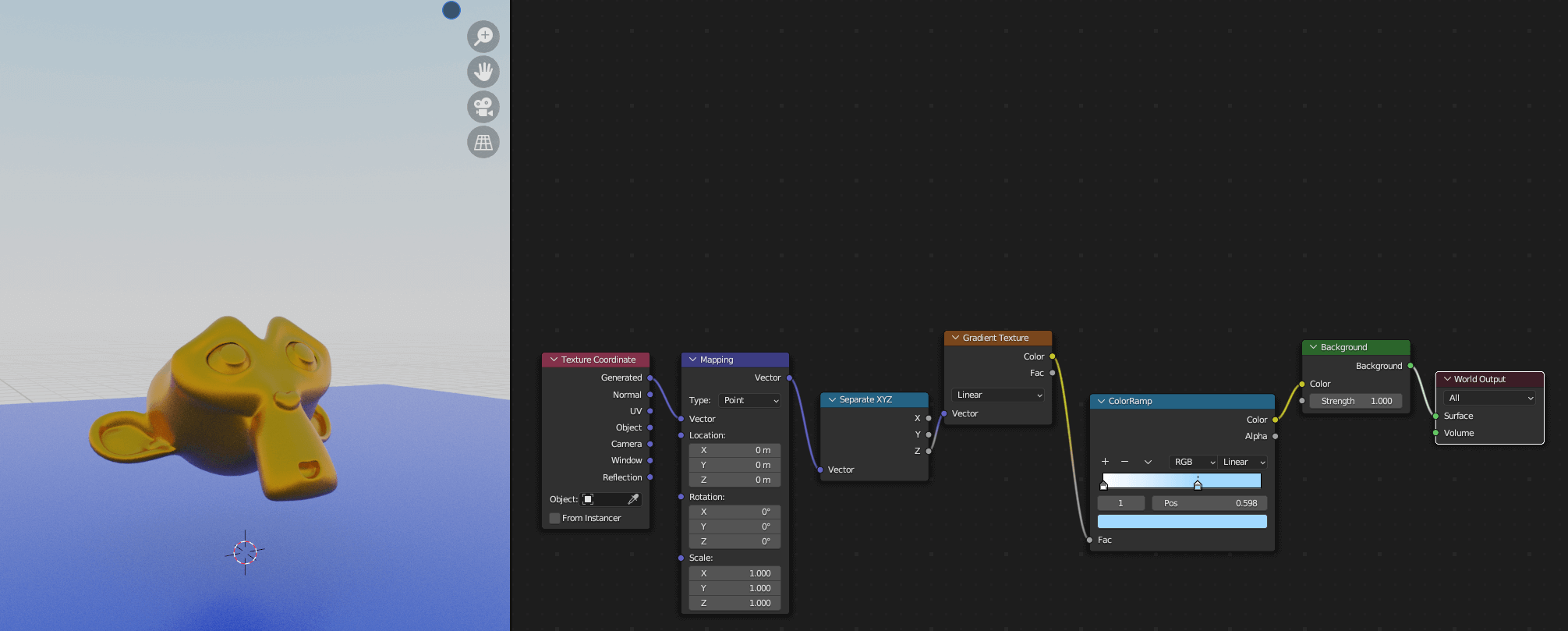1568x631 pixels.
Task: Click Gradient Texture Fac output socket
Action: [x=1053, y=373]
